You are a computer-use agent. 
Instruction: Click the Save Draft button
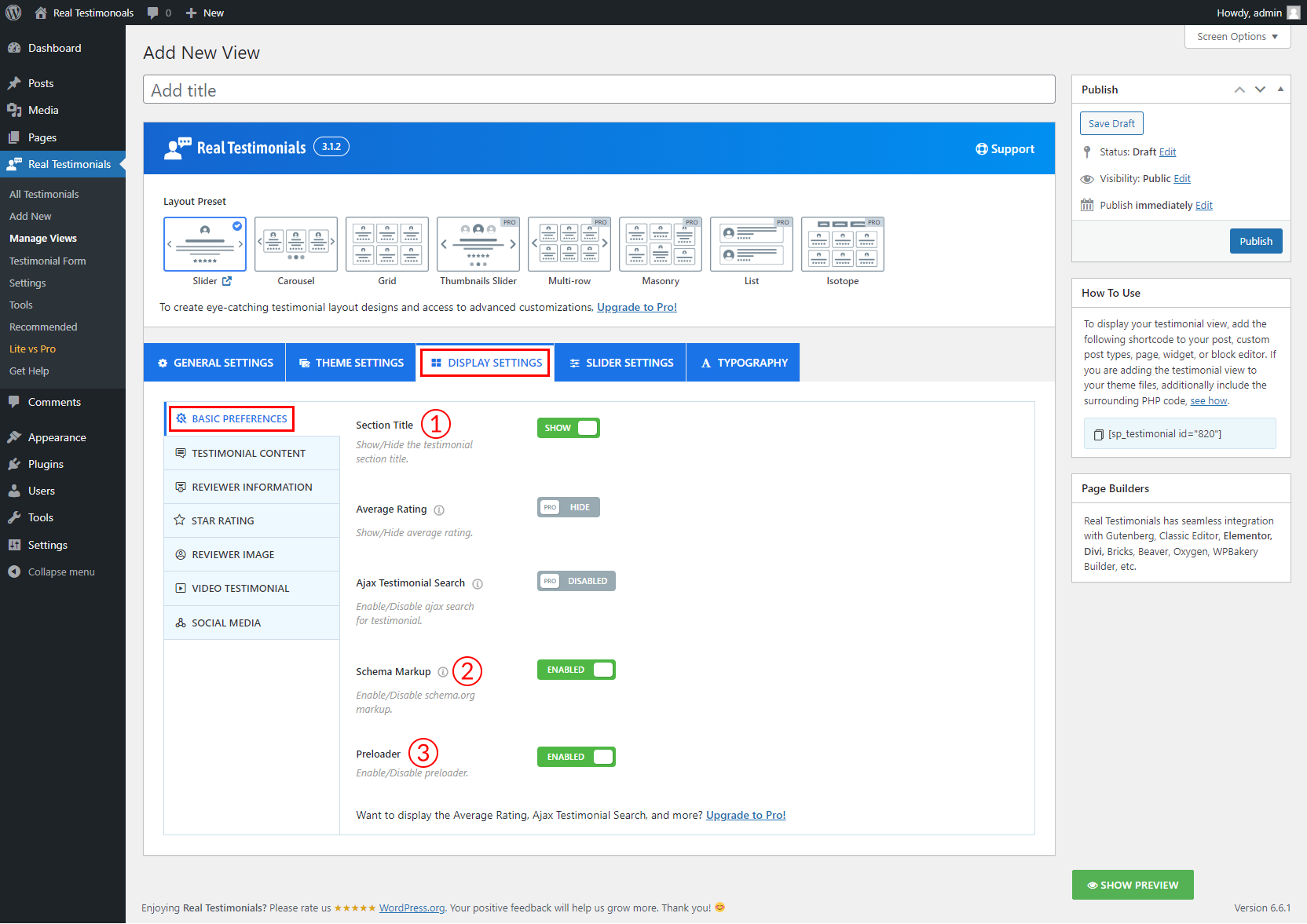pos(1111,123)
